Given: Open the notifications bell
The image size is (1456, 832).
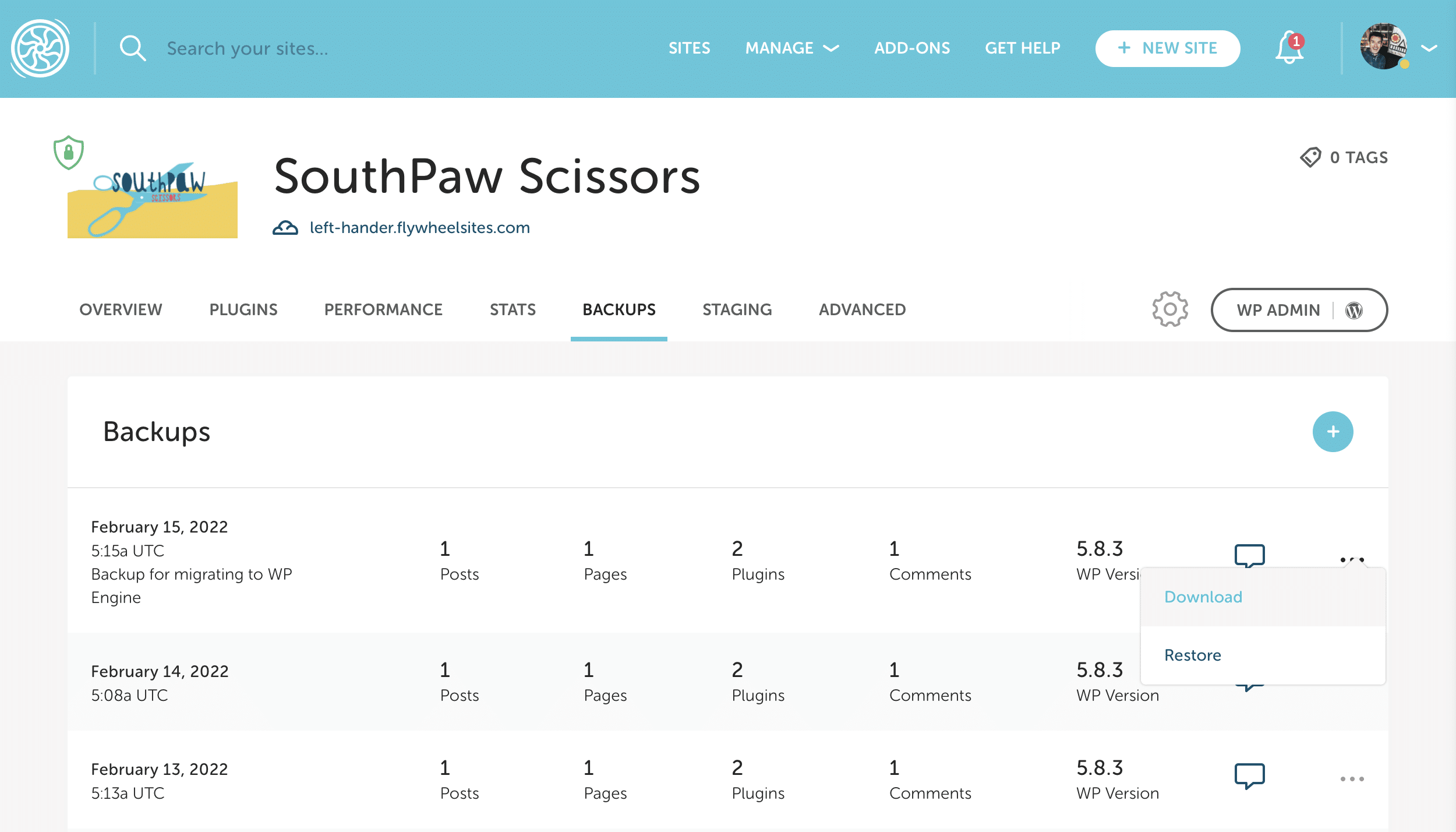Looking at the screenshot, I should click(1289, 48).
